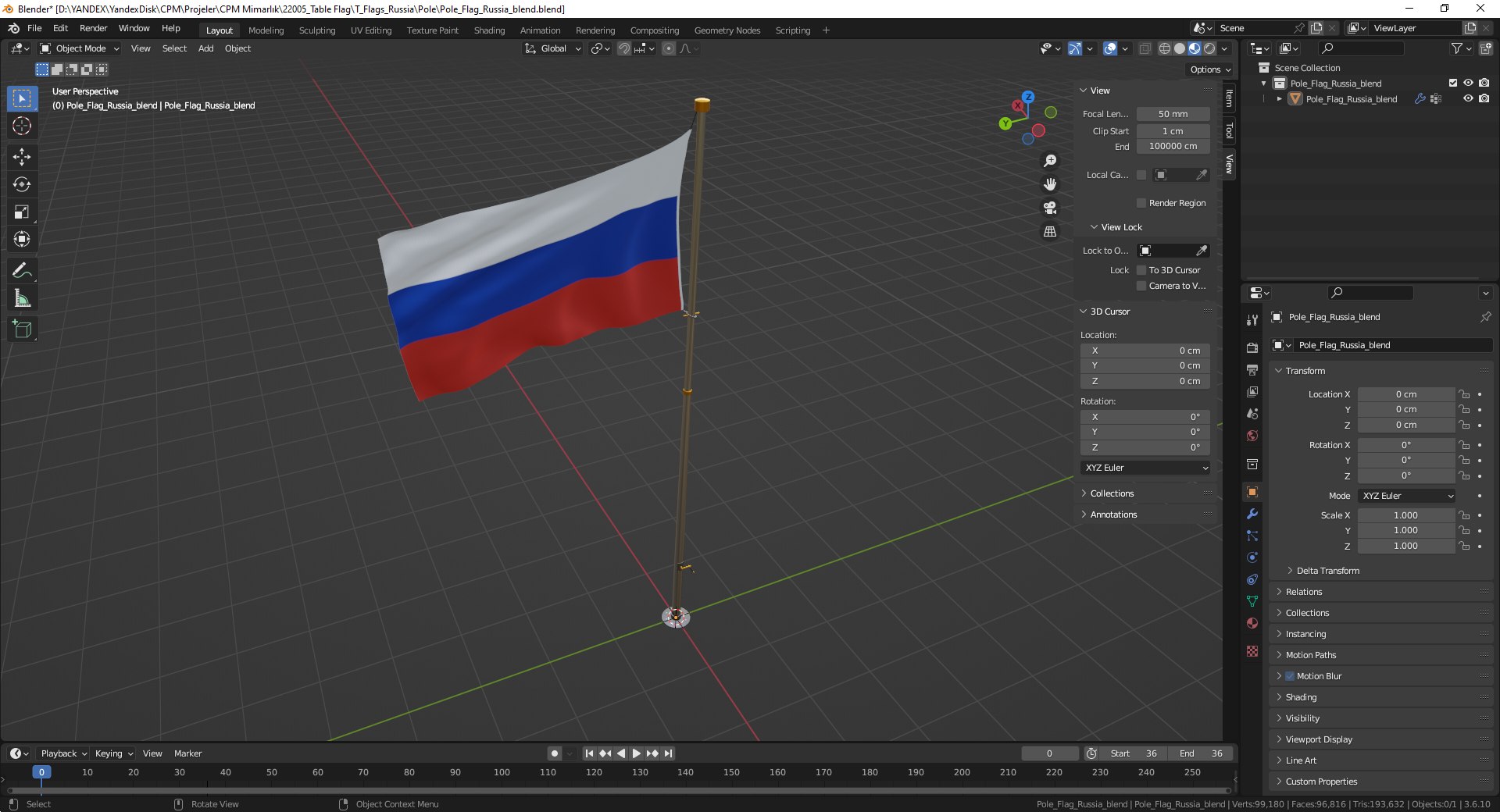
Task: Toggle collection exclude checkbox in outliner
Action: tap(1452, 83)
